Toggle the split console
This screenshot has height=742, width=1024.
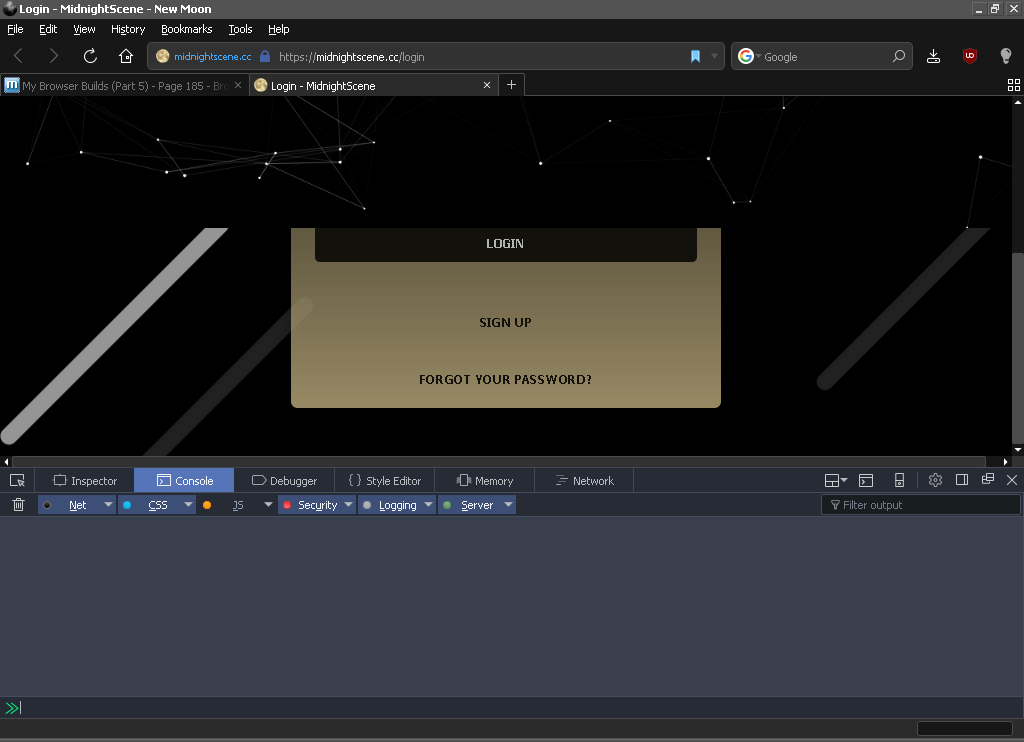point(866,480)
